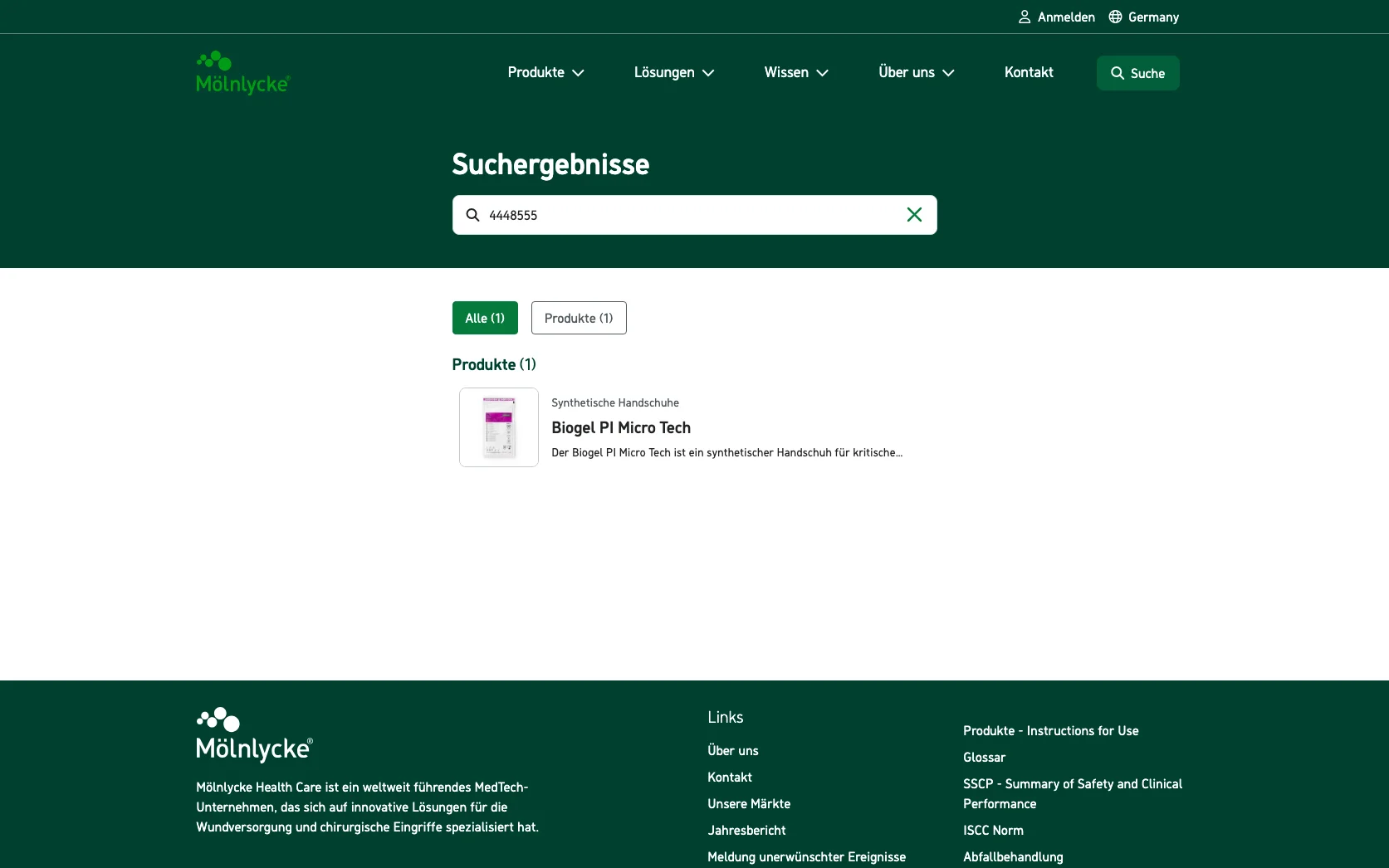Click the white Mölnlycke footer logo
The image size is (1389, 868).
tap(255, 735)
